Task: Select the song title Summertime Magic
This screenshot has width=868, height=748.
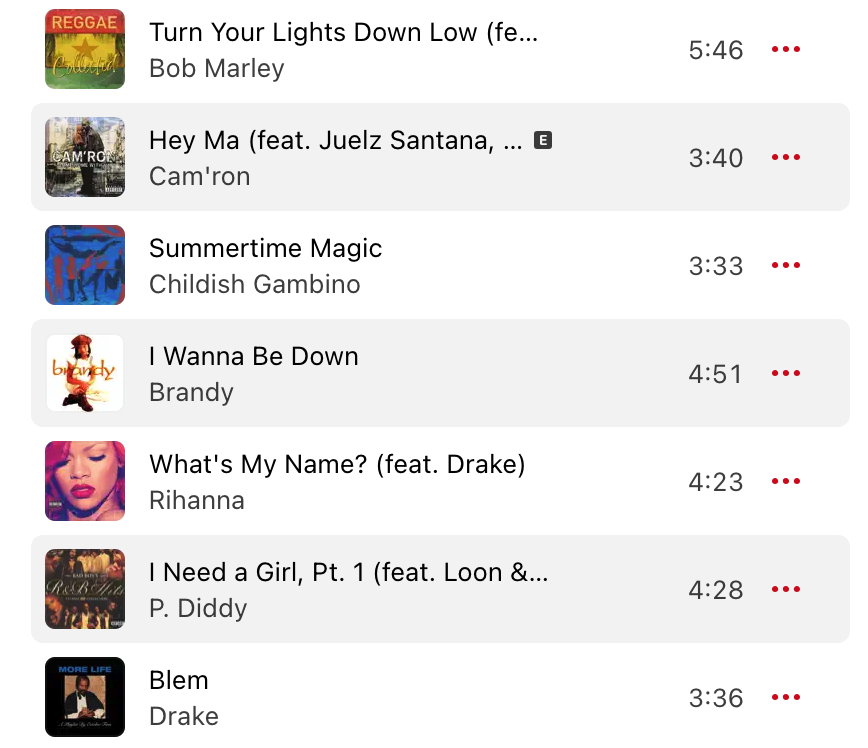Action: click(x=265, y=248)
